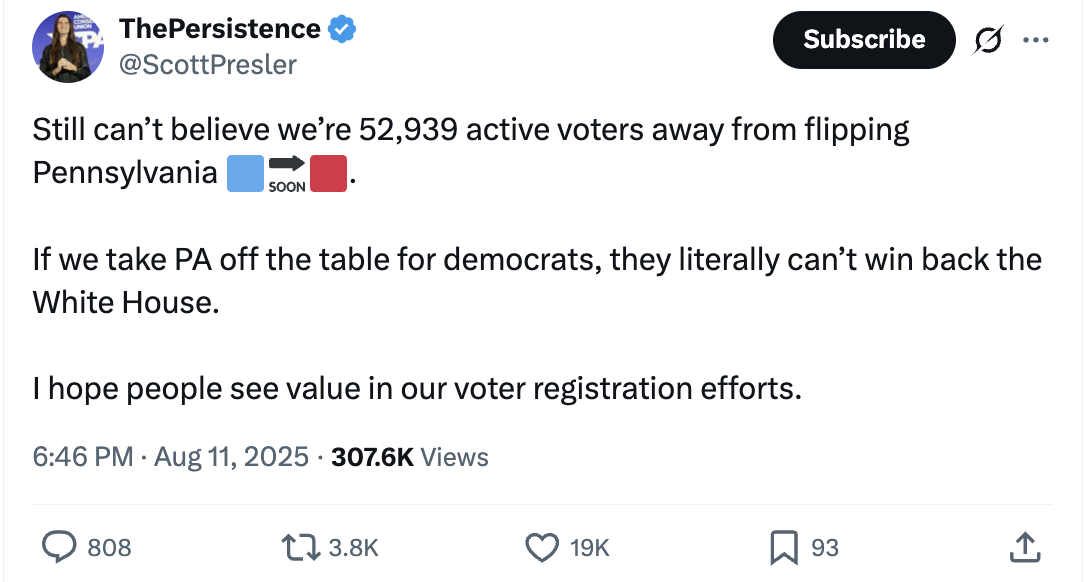Open the 6:46 PM Aug 11, 2025 timestamp
The image size is (1084, 582).
pyautogui.click(x=170, y=457)
